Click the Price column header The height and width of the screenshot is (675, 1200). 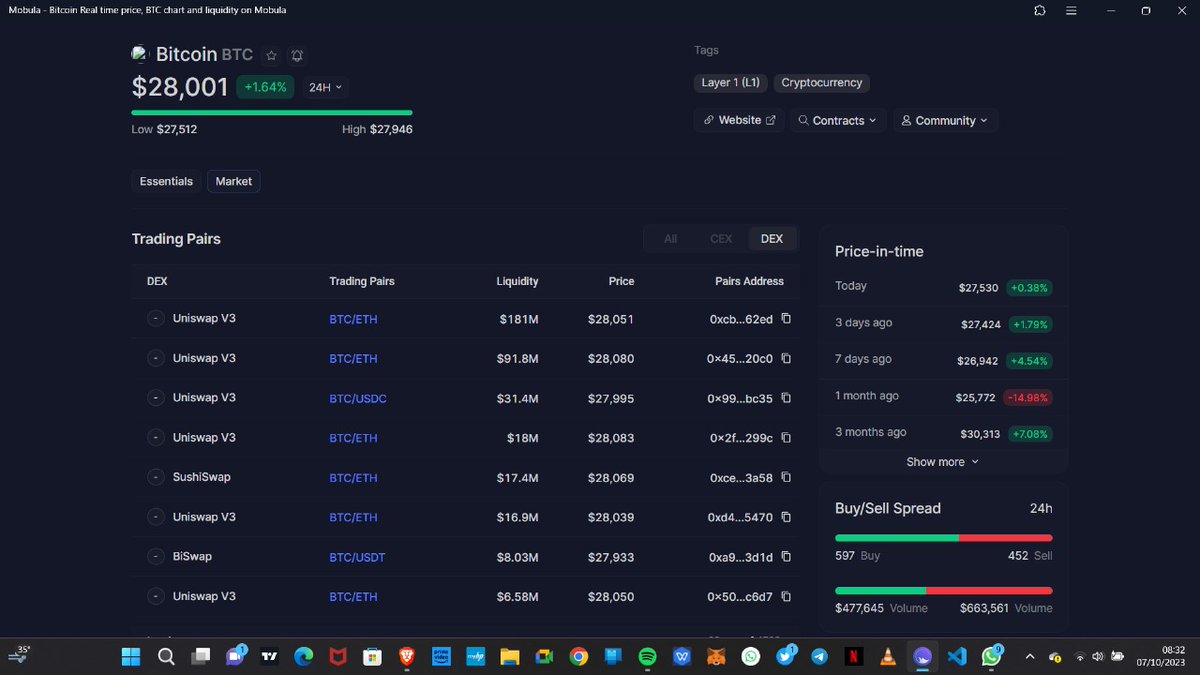tap(621, 281)
